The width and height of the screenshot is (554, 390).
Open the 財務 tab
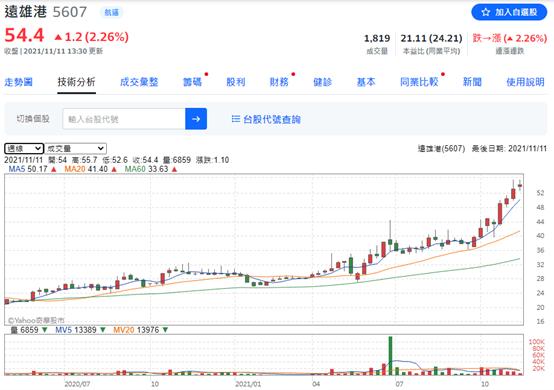click(x=279, y=82)
